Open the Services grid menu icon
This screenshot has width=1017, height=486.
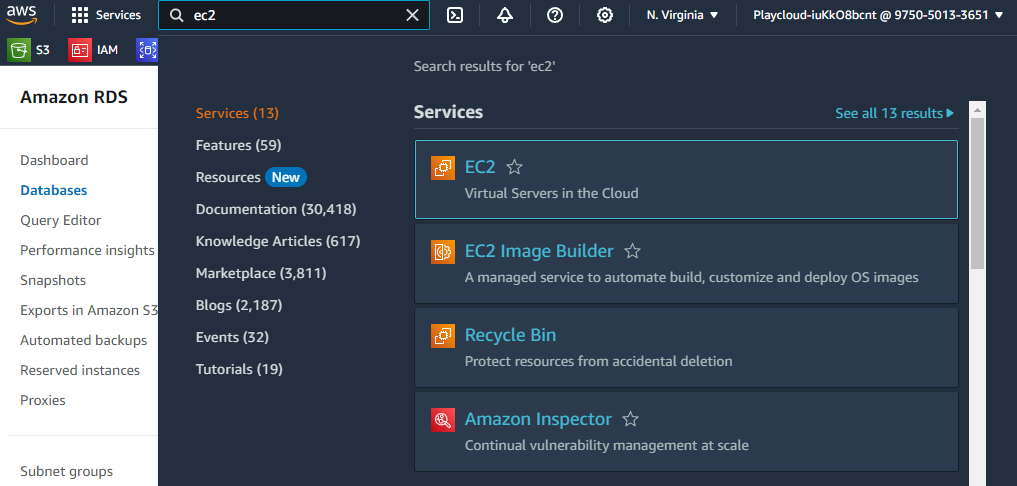[80, 15]
